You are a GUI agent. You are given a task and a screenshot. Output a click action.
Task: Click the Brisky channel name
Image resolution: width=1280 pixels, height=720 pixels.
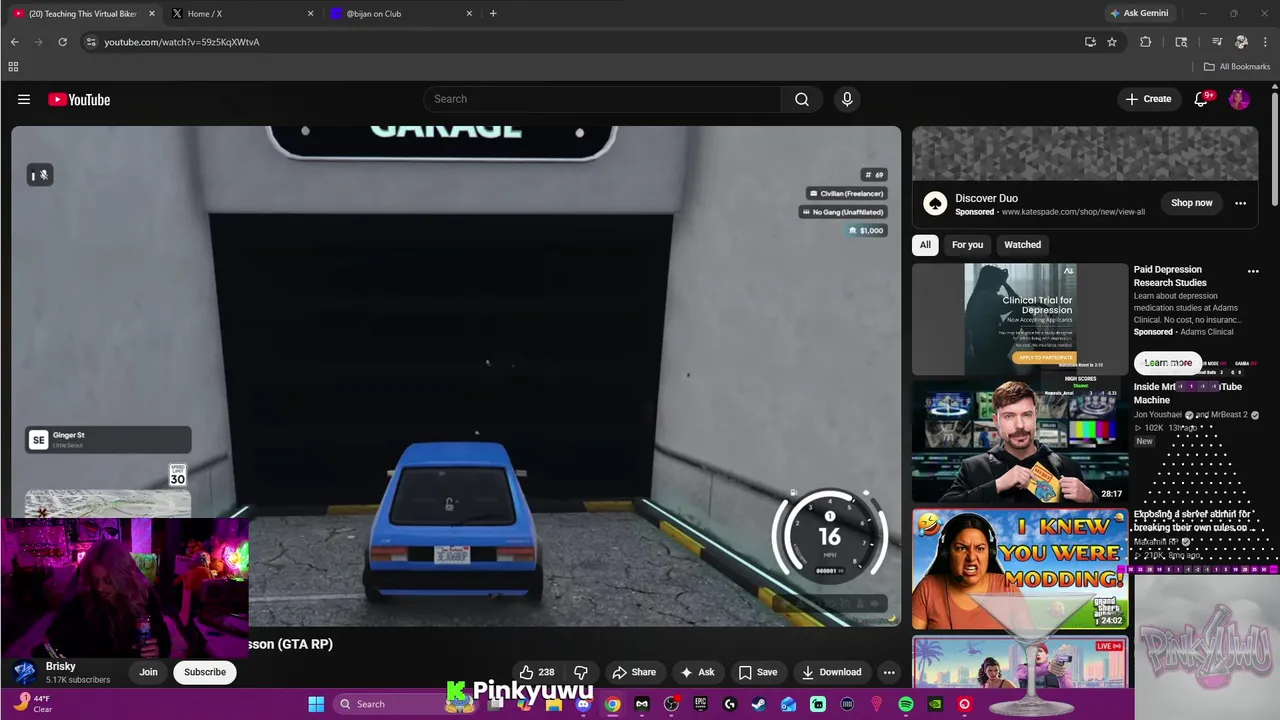click(x=61, y=666)
